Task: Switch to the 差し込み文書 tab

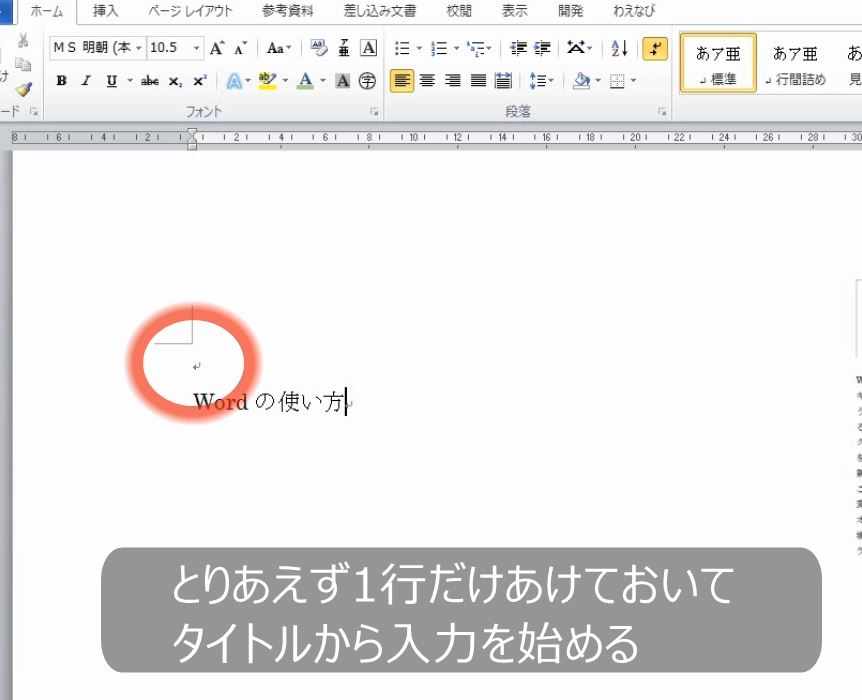Action: coord(380,11)
